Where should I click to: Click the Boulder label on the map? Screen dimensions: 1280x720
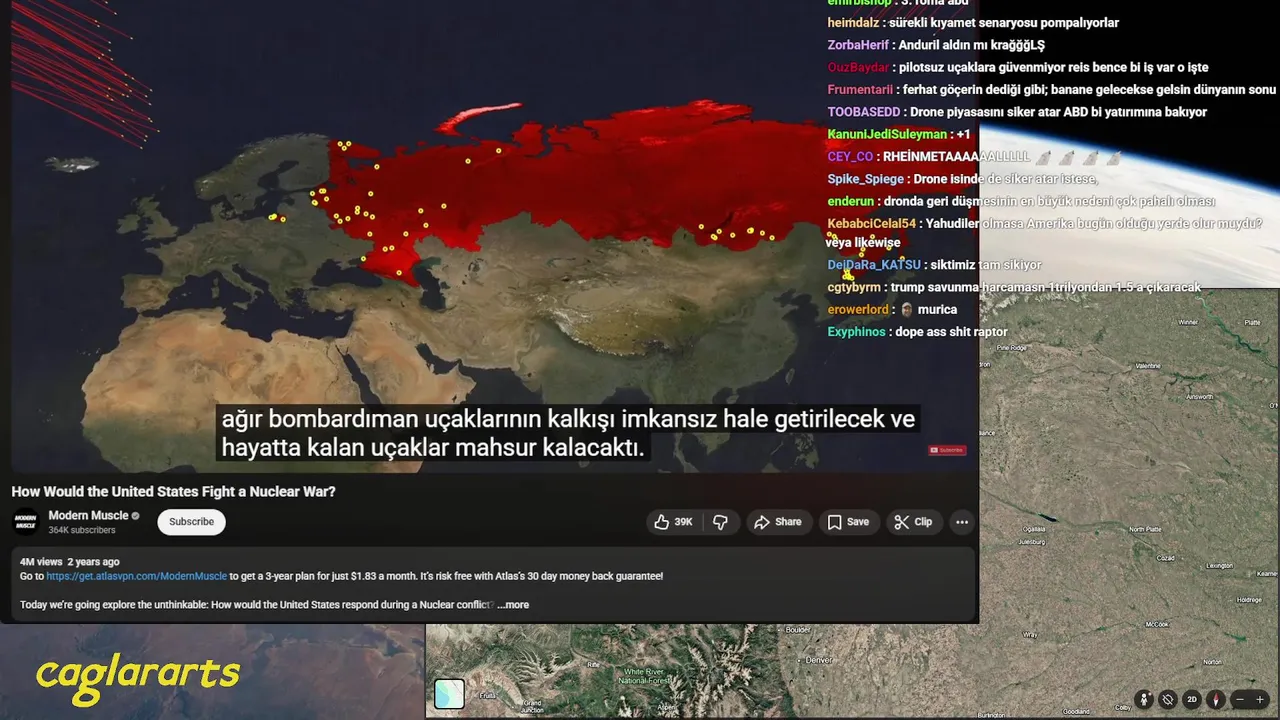coord(798,630)
